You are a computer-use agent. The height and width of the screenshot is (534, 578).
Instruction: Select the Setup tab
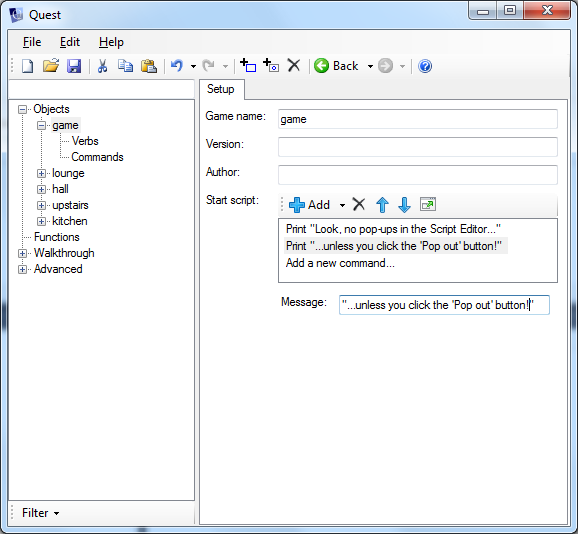(x=221, y=89)
